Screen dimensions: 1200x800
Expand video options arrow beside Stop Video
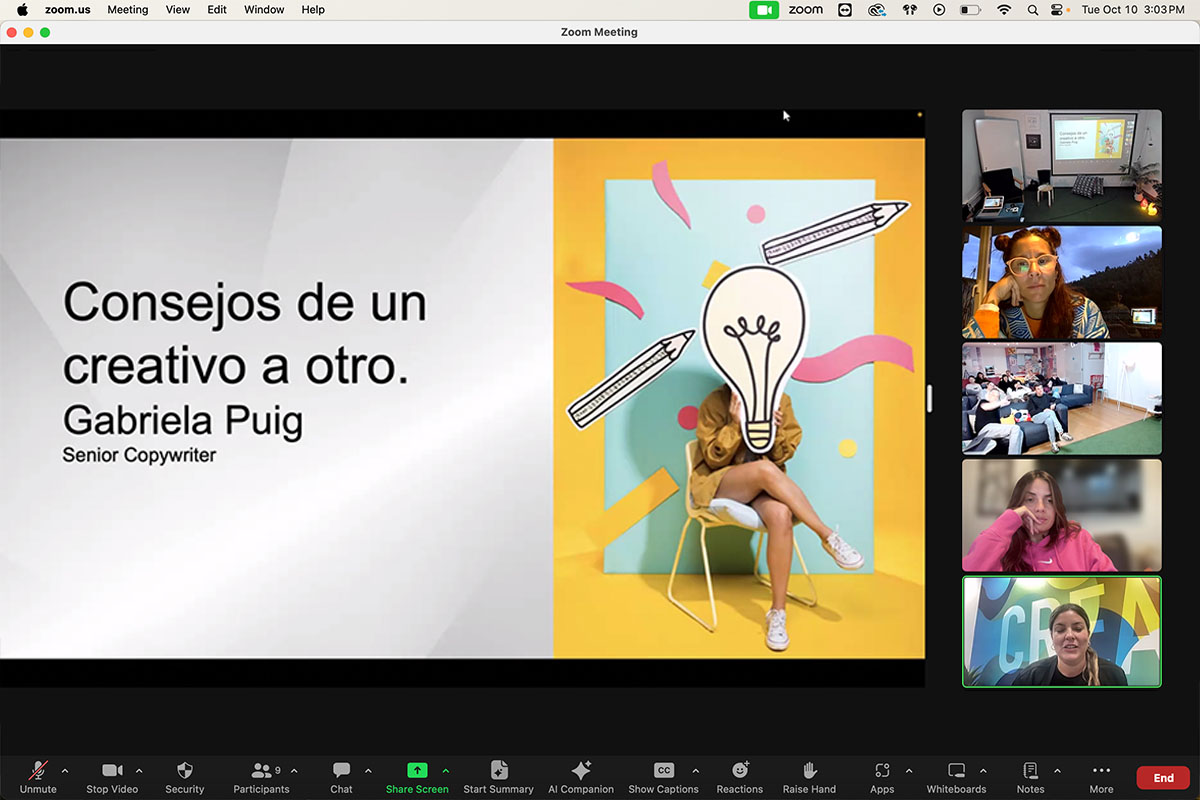pos(139,771)
